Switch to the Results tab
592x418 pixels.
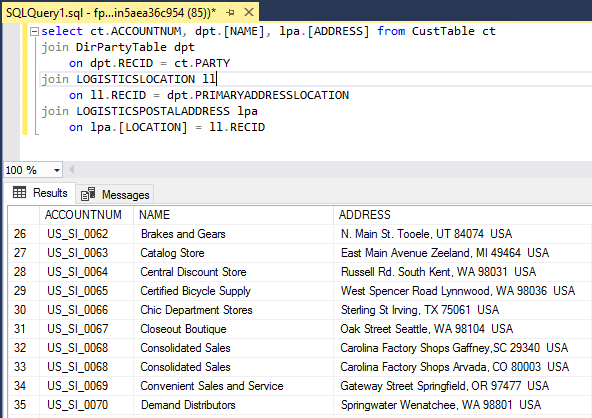pyautogui.click(x=40, y=193)
